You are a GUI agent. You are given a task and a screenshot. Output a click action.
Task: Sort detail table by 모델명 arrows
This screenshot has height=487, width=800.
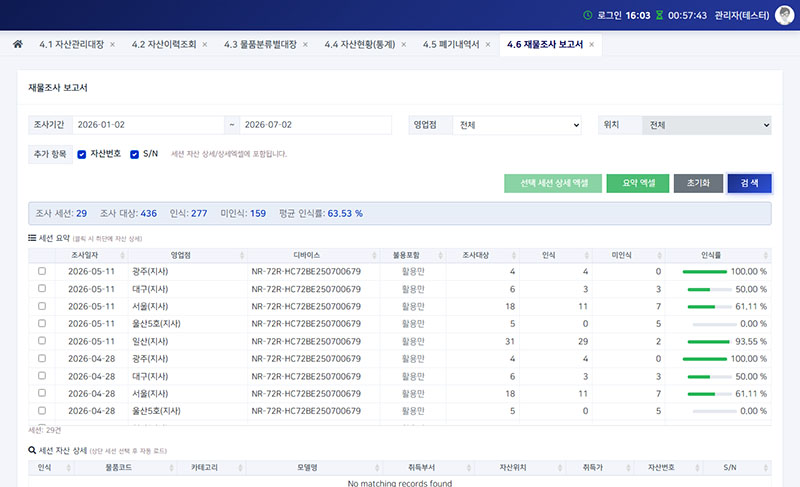click(377, 468)
